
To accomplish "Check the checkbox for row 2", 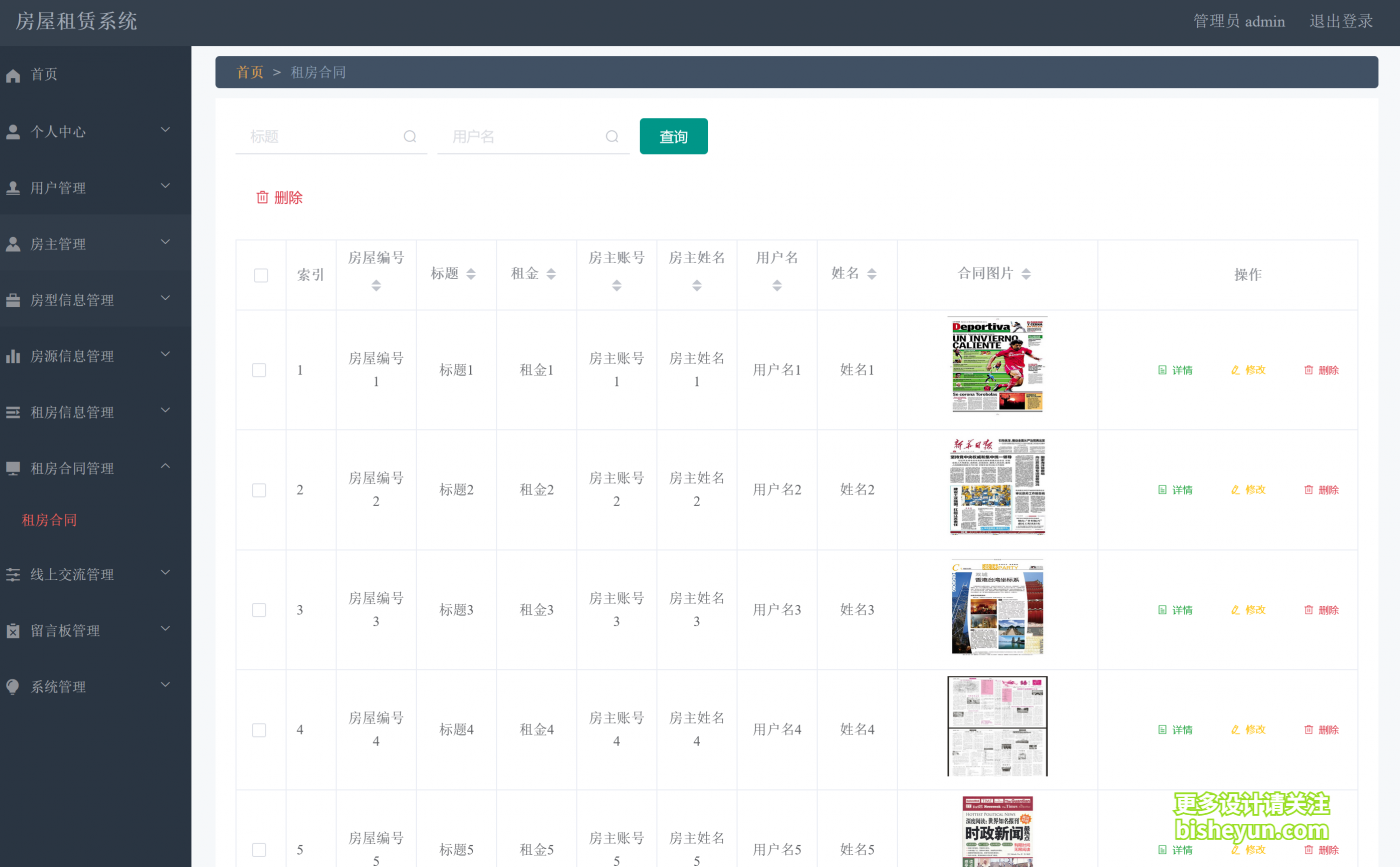I will coord(259,490).
